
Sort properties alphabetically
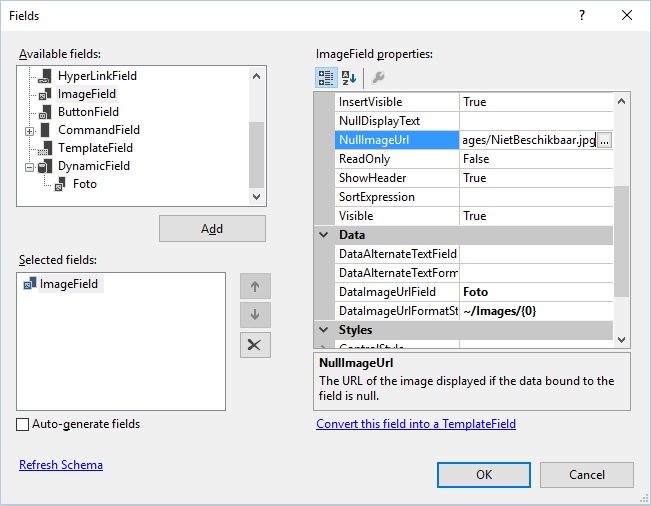pos(349,78)
